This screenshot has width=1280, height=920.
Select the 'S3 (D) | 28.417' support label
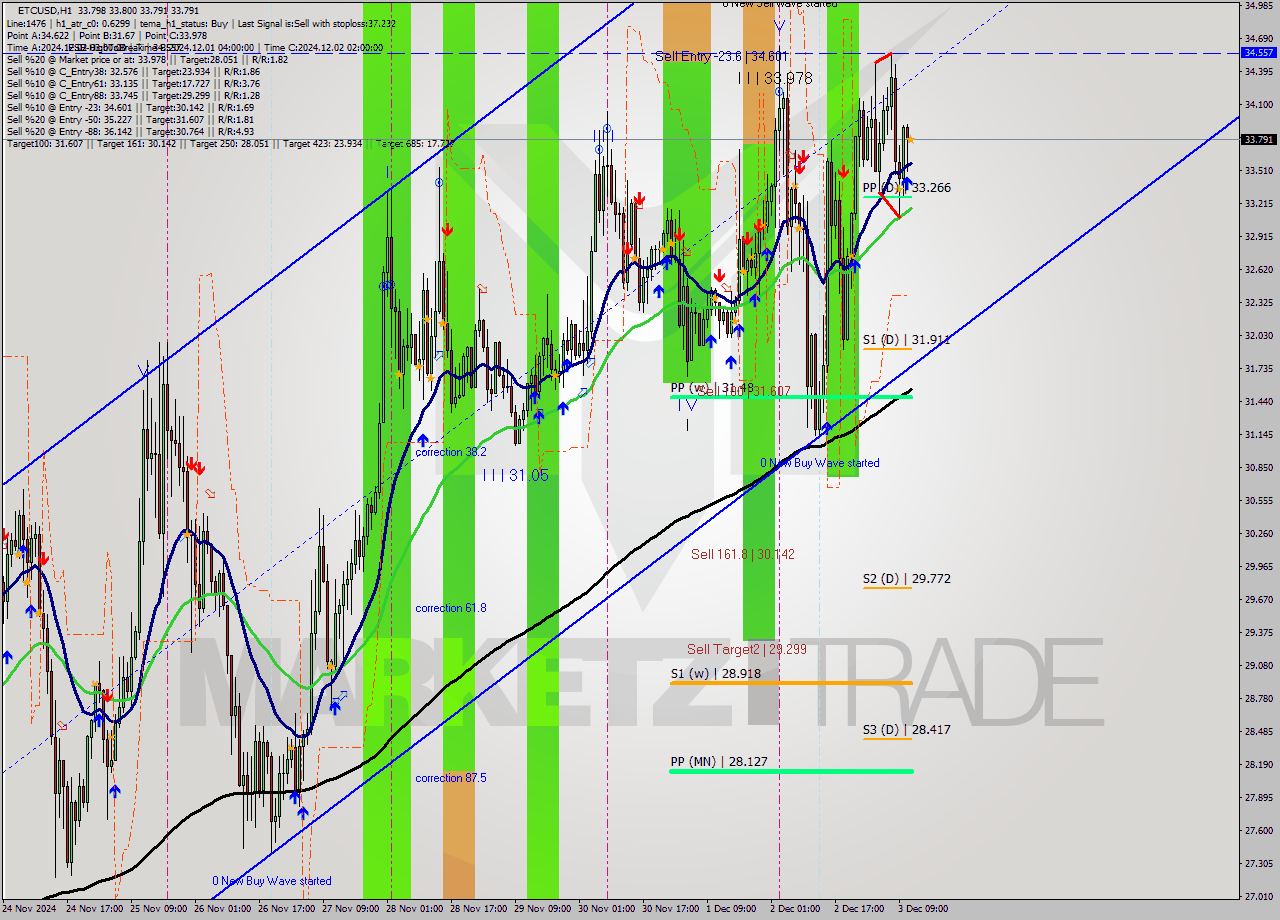click(907, 730)
